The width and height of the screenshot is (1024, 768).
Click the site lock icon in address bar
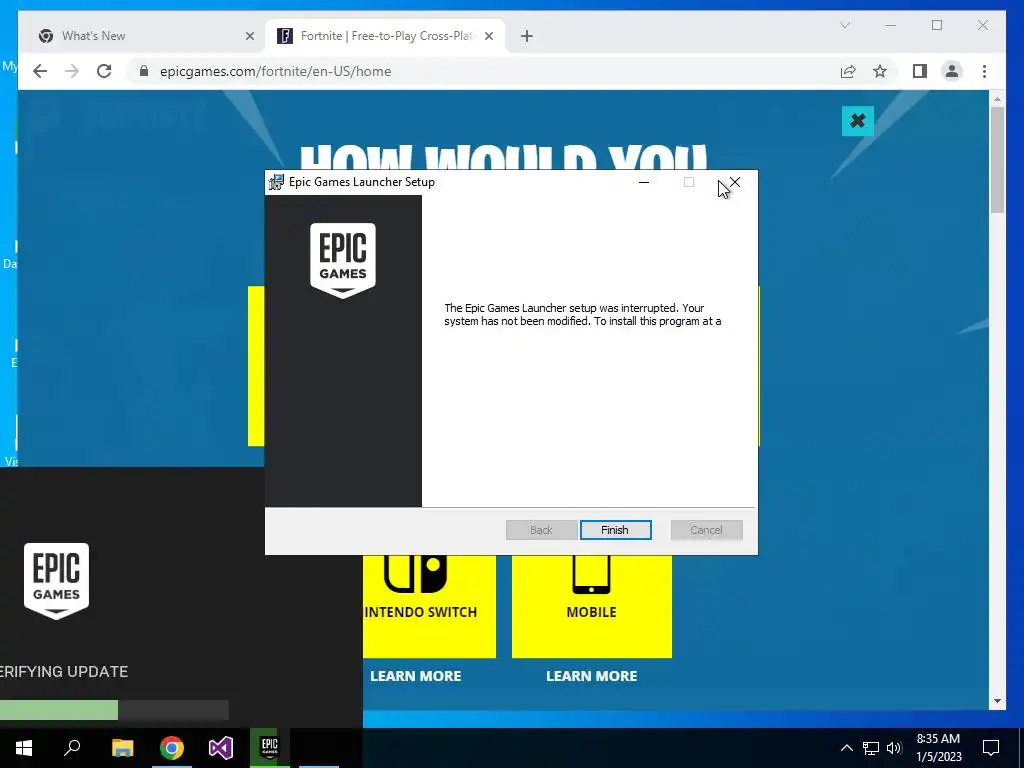(144, 71)
